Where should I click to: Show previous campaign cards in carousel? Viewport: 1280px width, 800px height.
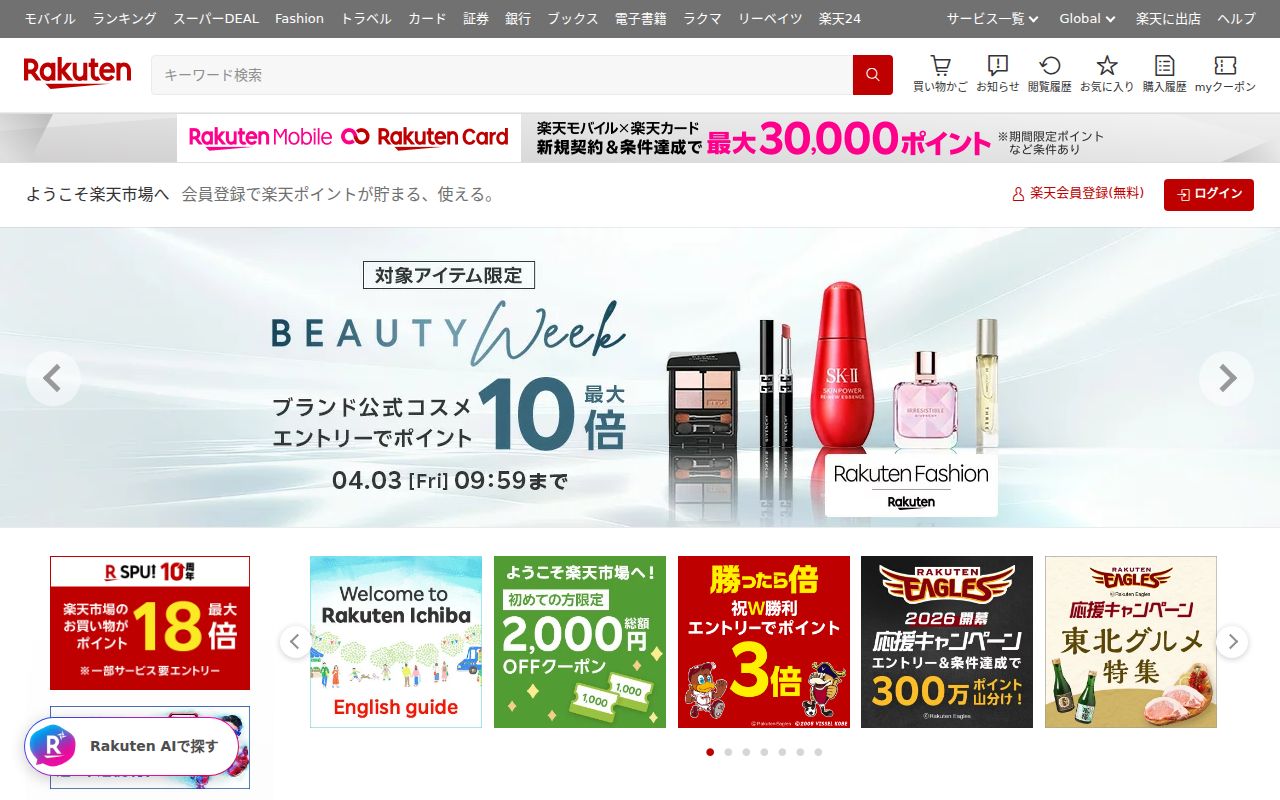coord(295,641)
